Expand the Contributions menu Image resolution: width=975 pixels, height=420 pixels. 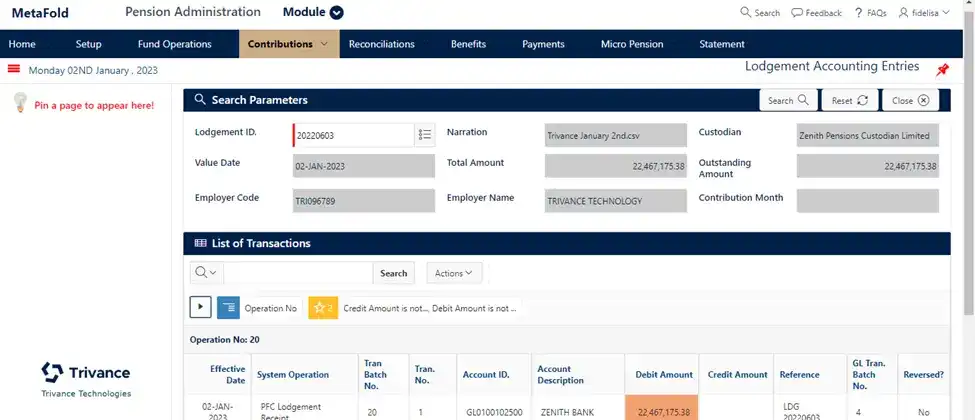pyautogui.click(x=289, y=44)
